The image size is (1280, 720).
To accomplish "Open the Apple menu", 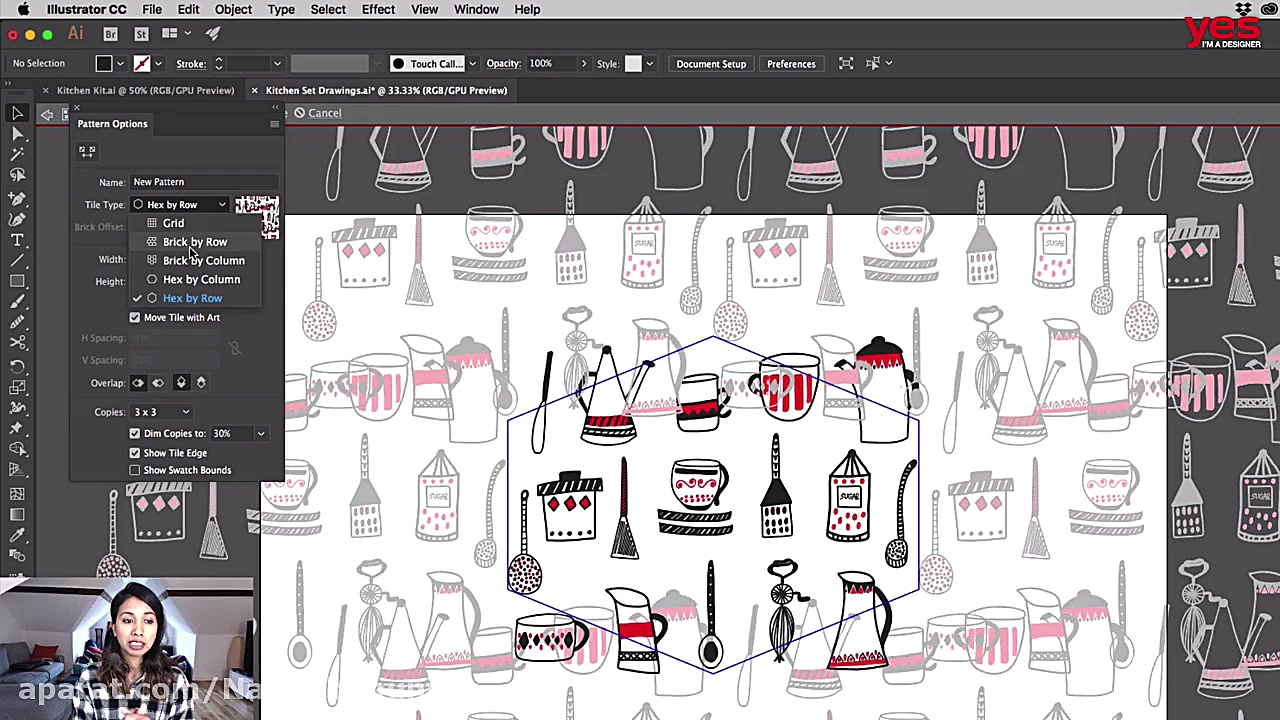I will click(22, 9).
